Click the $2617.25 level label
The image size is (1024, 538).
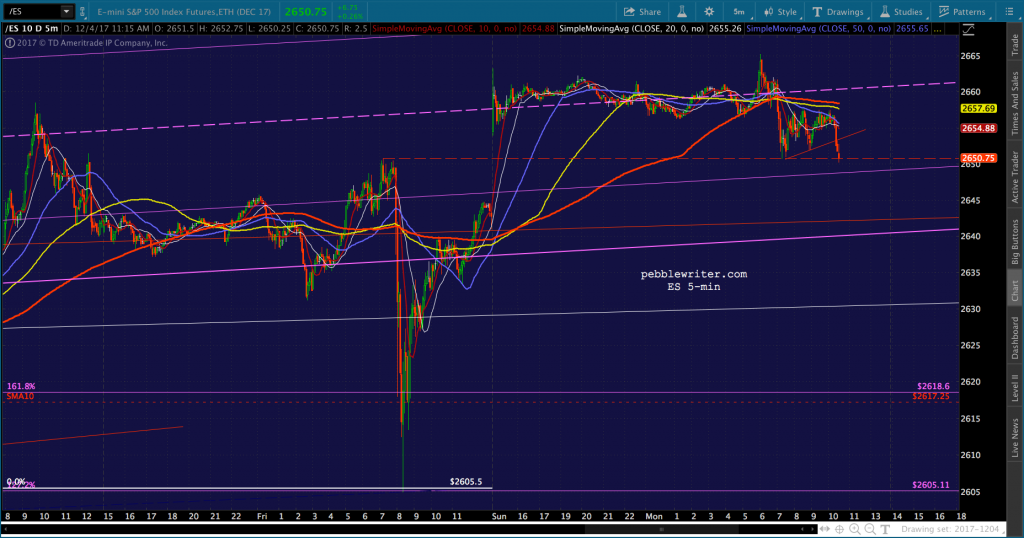click(x=931, y=396)
